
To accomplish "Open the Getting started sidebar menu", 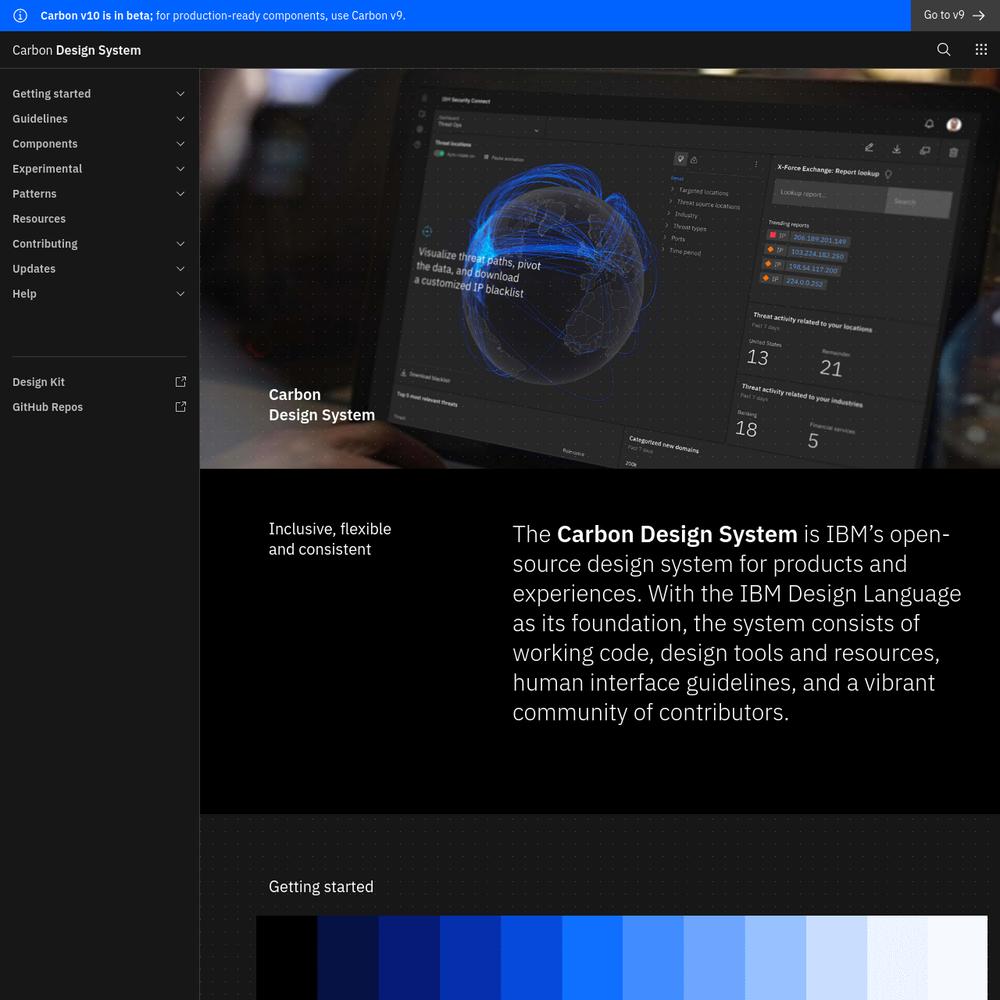I will 99,94.
